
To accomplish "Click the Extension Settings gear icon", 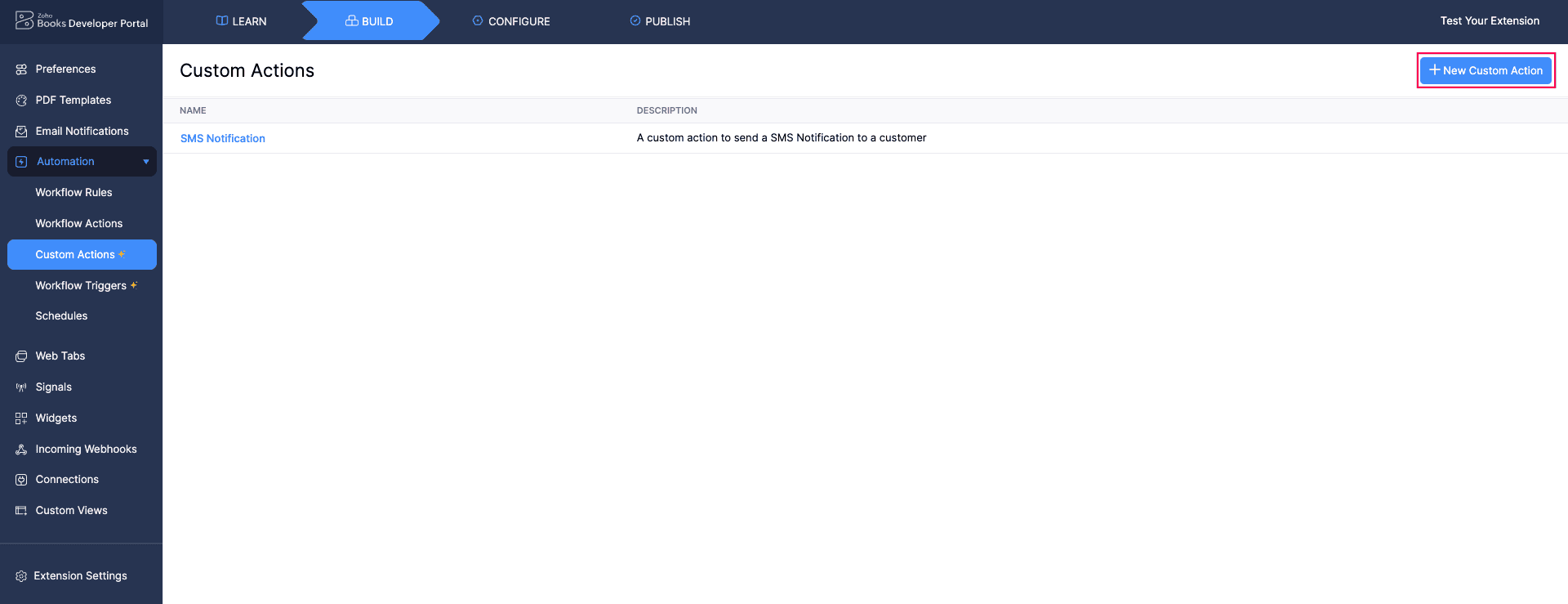I will click(21, 576).
